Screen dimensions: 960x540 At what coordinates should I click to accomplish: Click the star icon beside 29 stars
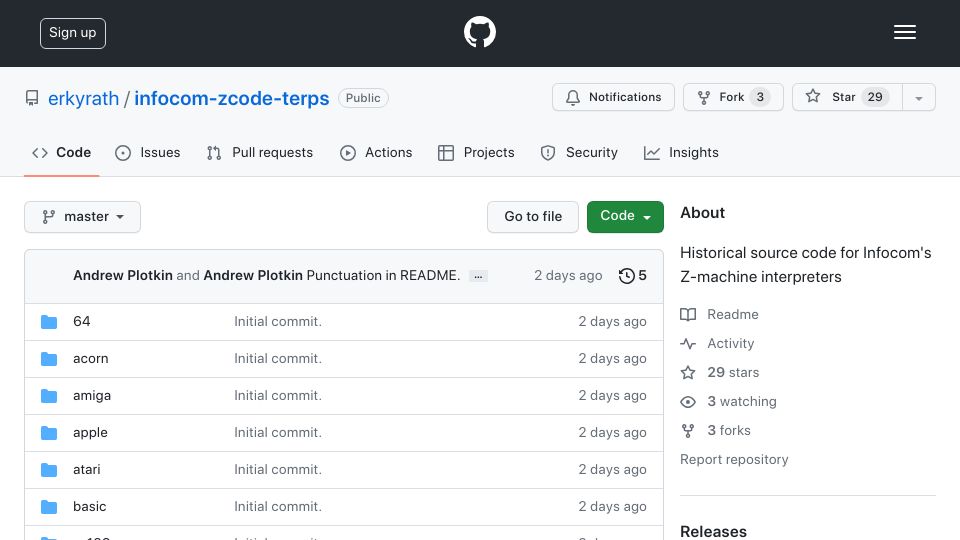click(x=688, y=372)
